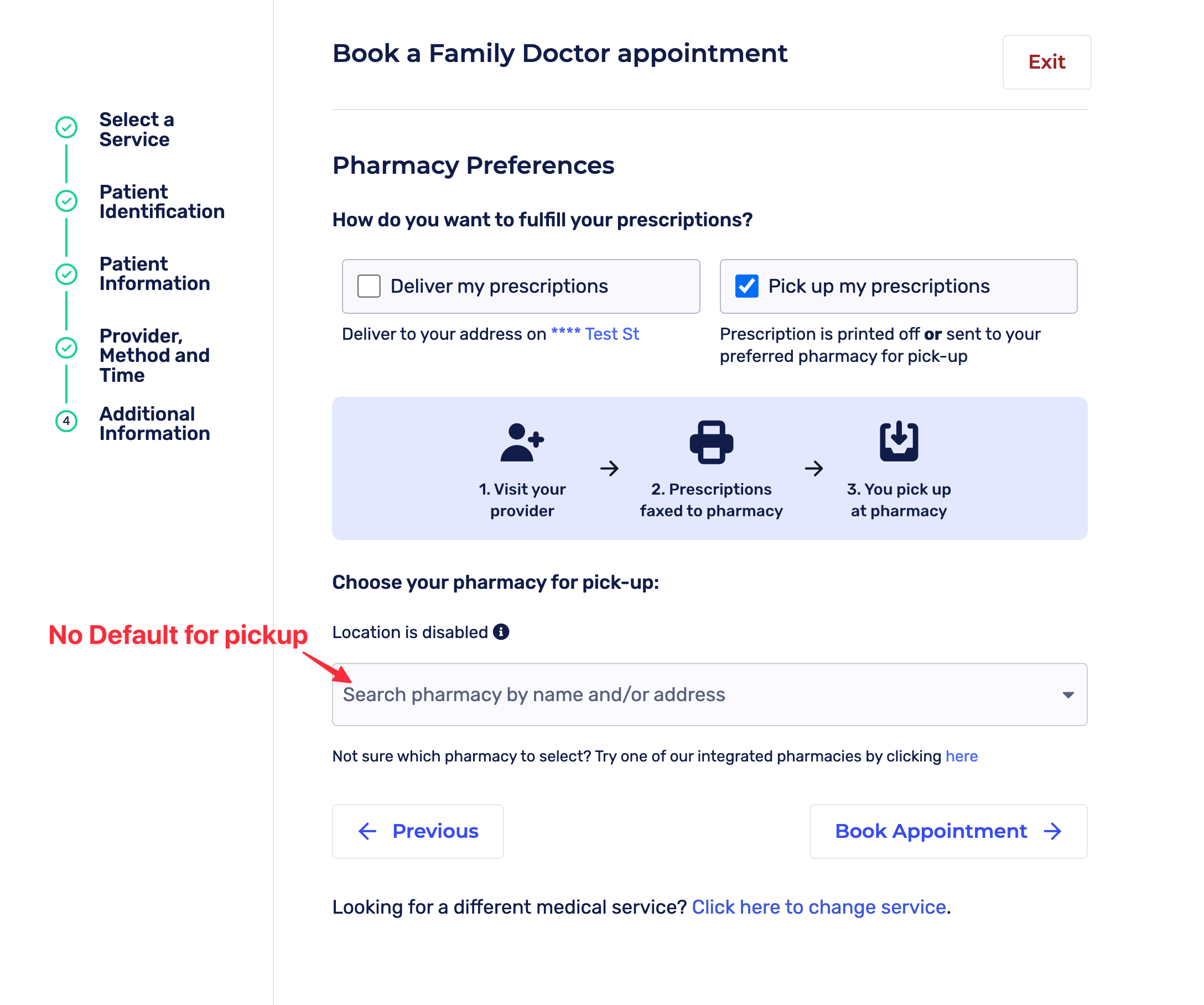The height and width of the screenshot is (1005, 1204).
Task: Click the Book Appointment button
Action: click(x=948, y=831)
